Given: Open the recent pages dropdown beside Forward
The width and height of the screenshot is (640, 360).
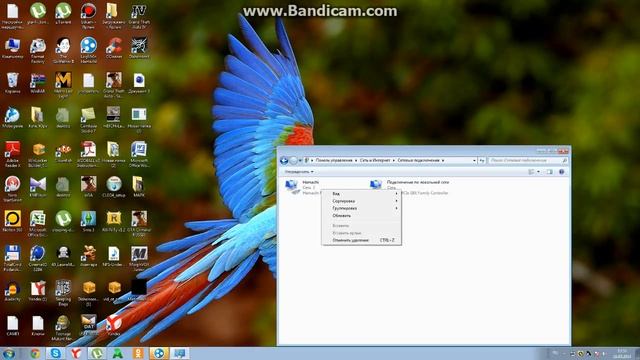Looking at the screenshot, I should point(300,161).
